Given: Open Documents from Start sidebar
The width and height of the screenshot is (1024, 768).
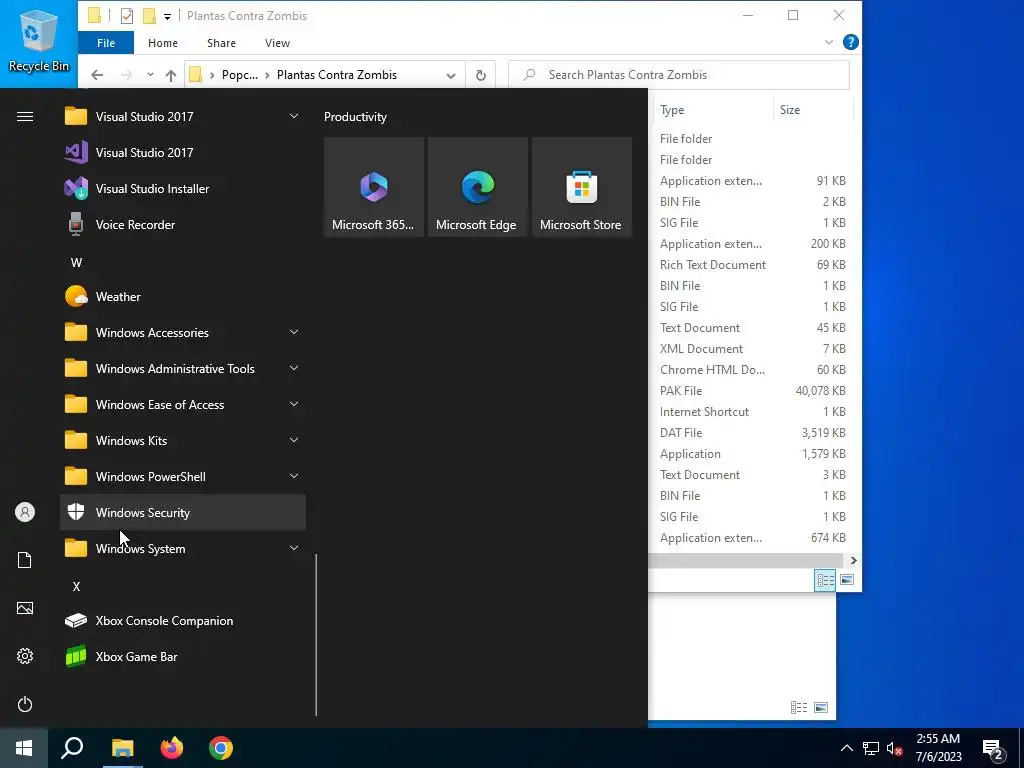Looking at the screenshot, I should pos(25,560).
